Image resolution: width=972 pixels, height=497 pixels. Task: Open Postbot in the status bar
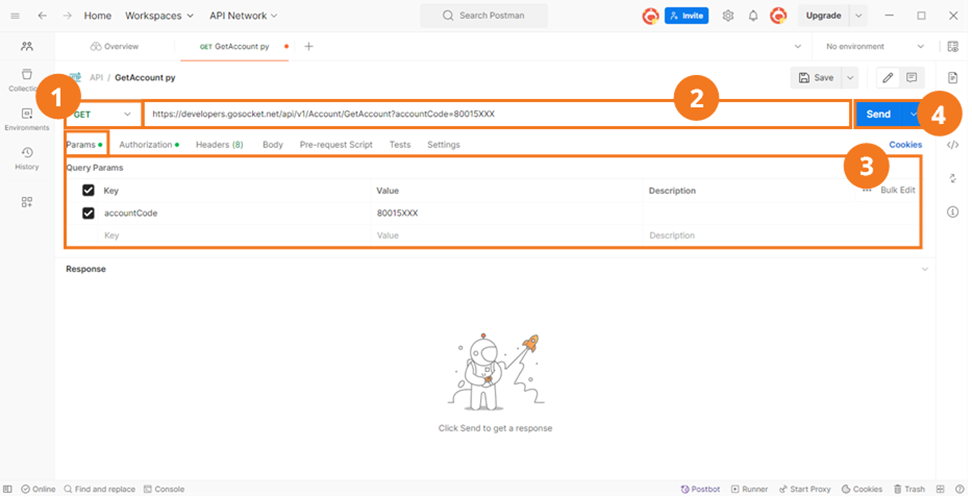pyautogui.click(x=700, y=489)
